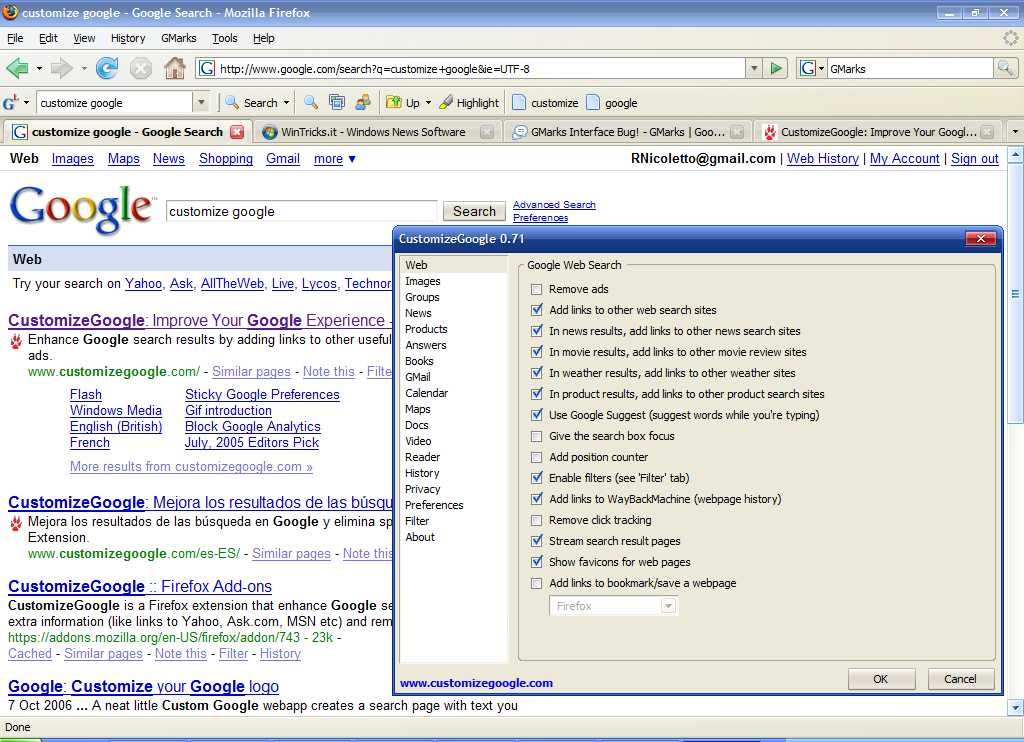The width and height of the screenshot is (1024, 742).
Task: Open Google toolbar search box dropdown
Action: [x=201, y=103]
